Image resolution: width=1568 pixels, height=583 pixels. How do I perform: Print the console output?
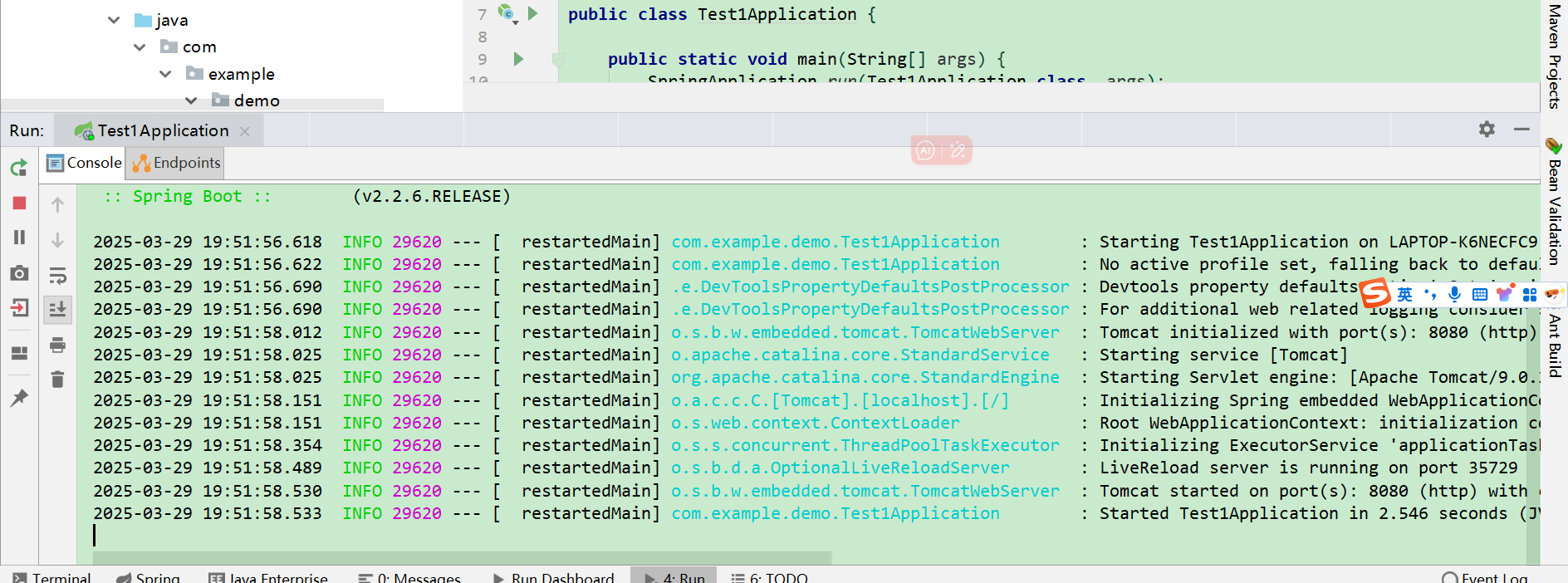pyautogui.click(x=57, y=345)
